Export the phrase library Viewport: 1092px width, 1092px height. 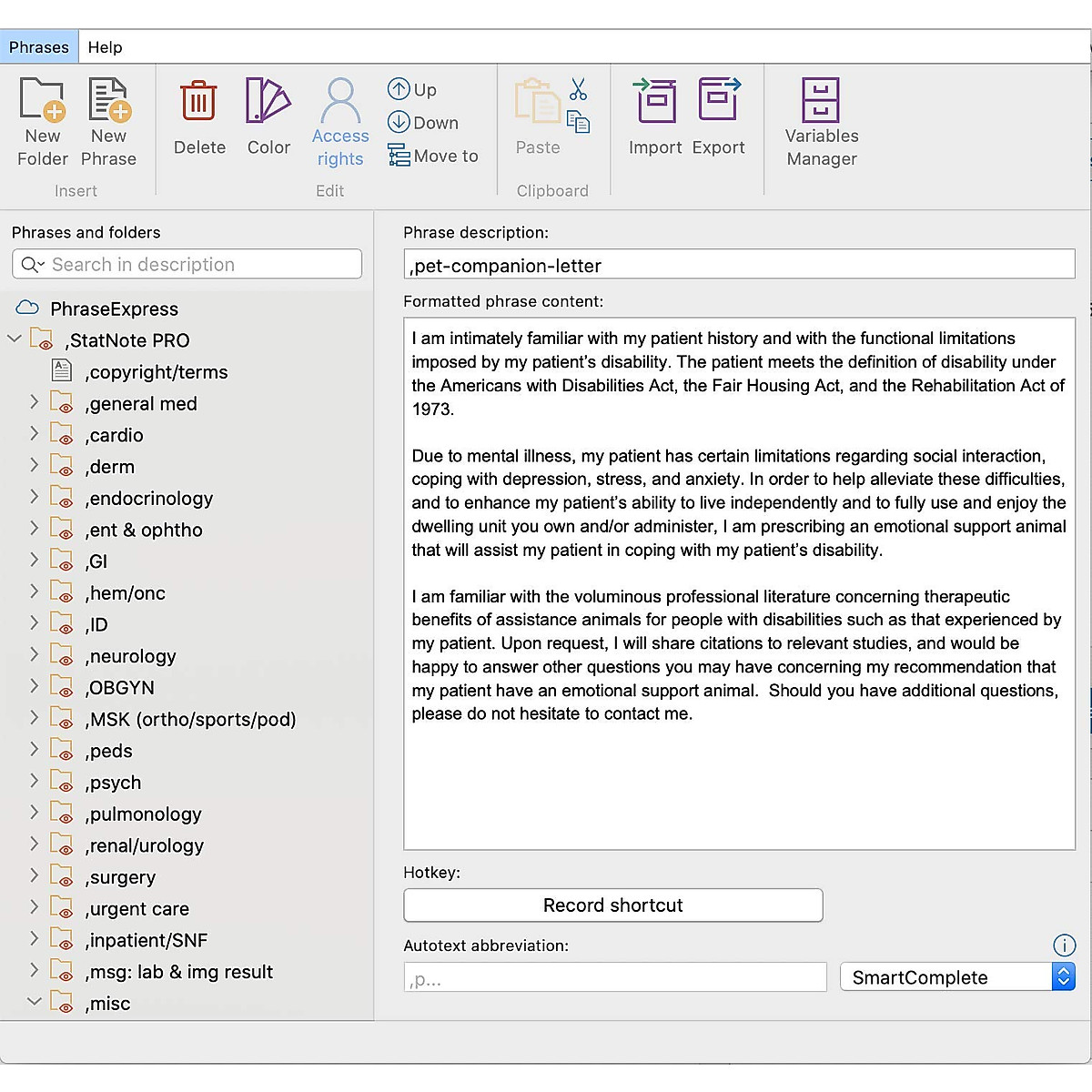click(719, 120)
